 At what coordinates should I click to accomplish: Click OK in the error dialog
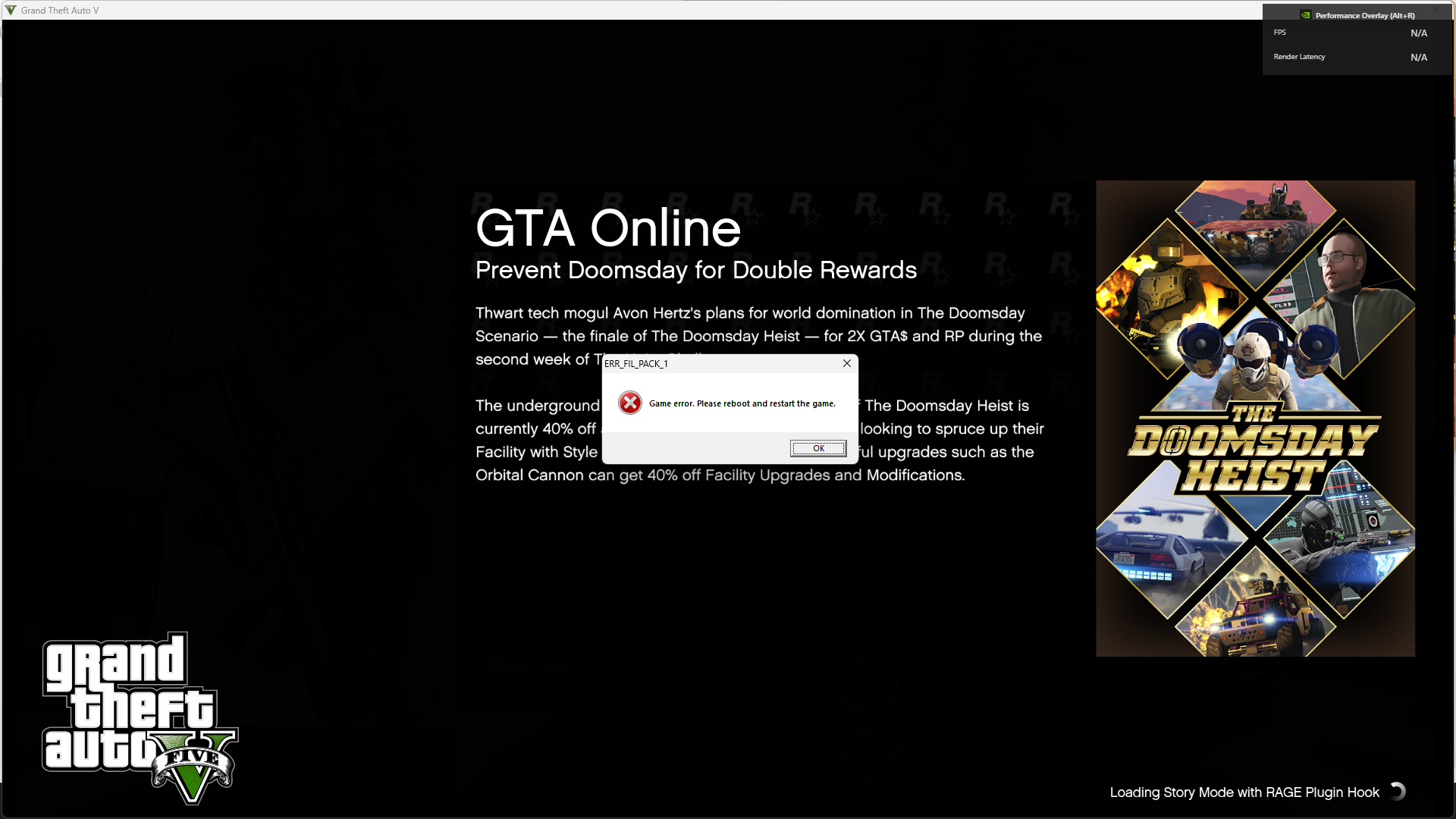pos(817,448)
